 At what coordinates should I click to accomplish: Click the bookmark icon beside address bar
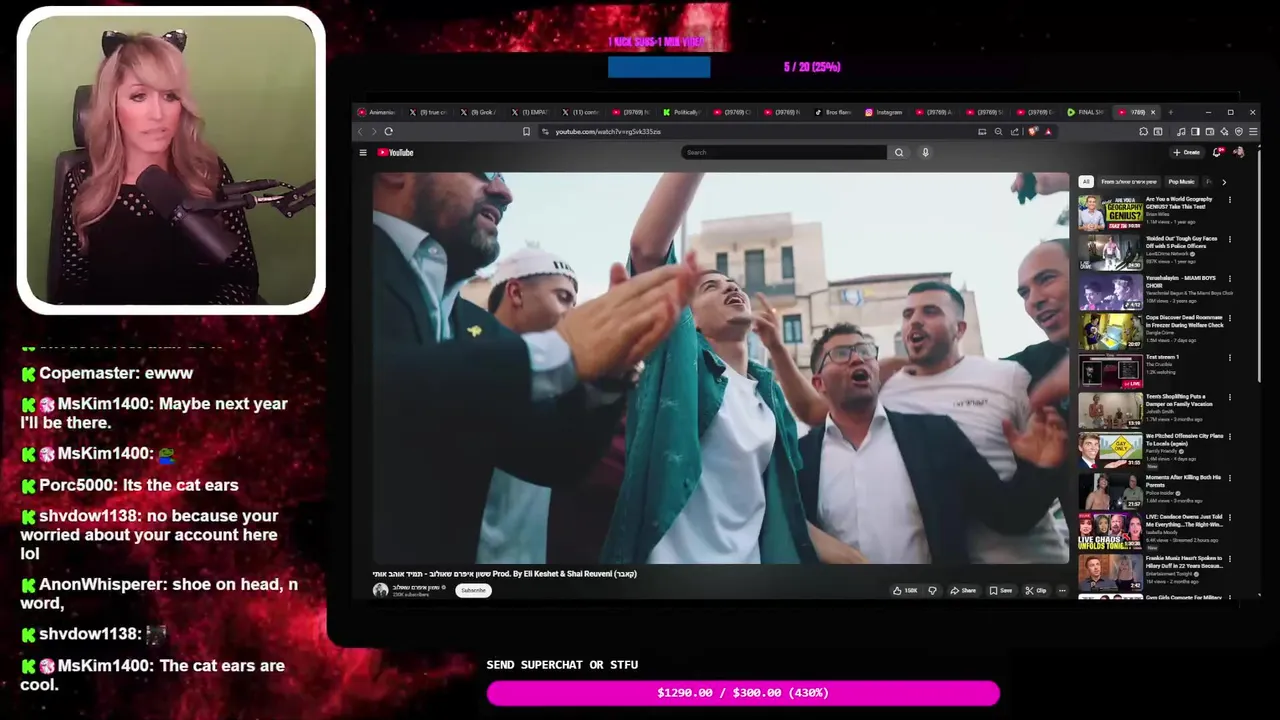point(526,132)
